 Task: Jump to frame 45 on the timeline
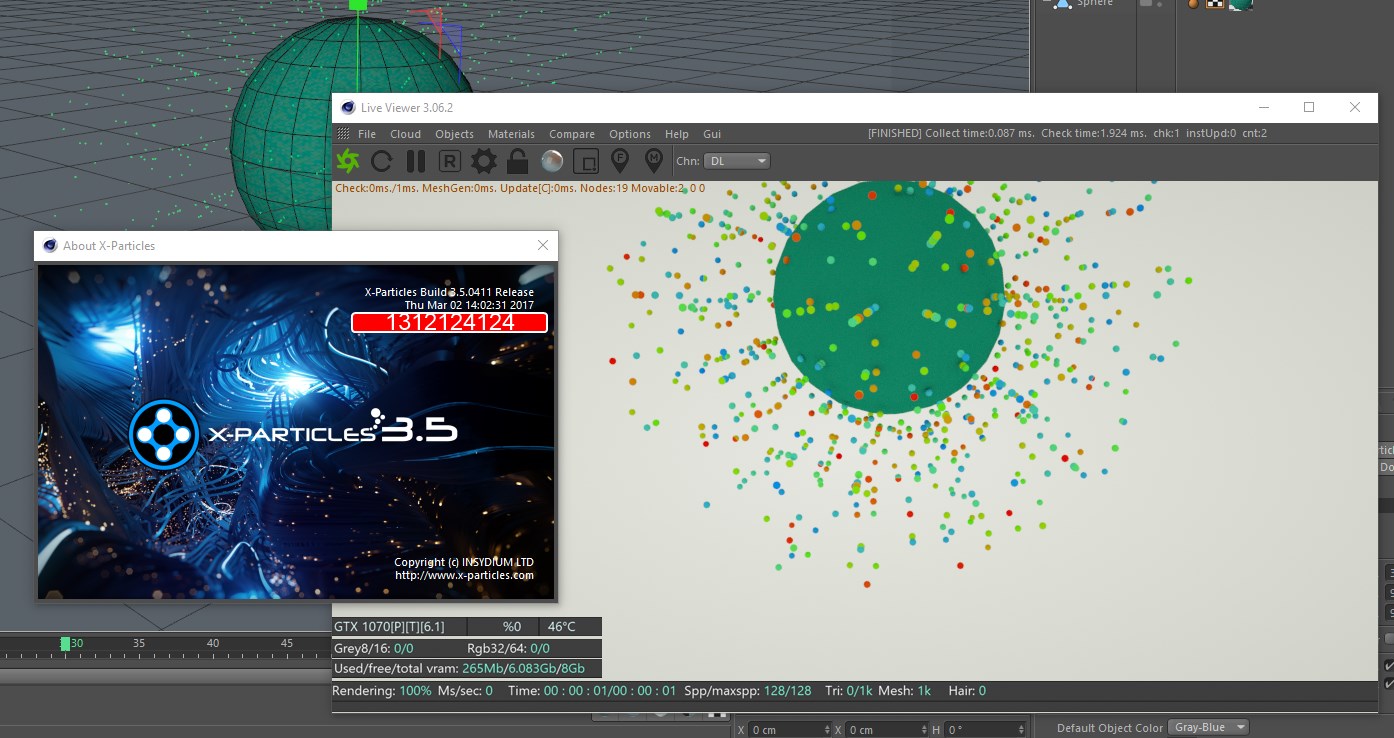287,643
